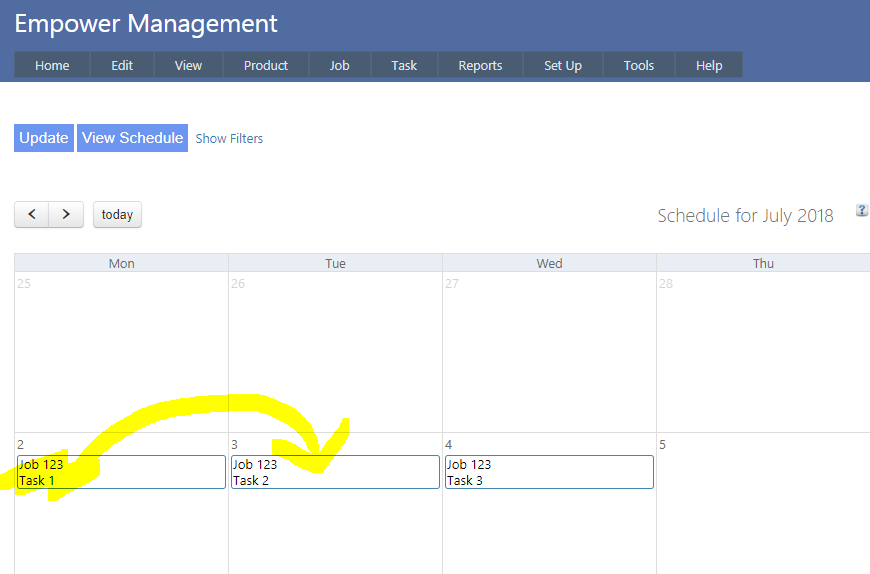Open the Reports menu
Screen dimensions: 870x574
point(480,65)
